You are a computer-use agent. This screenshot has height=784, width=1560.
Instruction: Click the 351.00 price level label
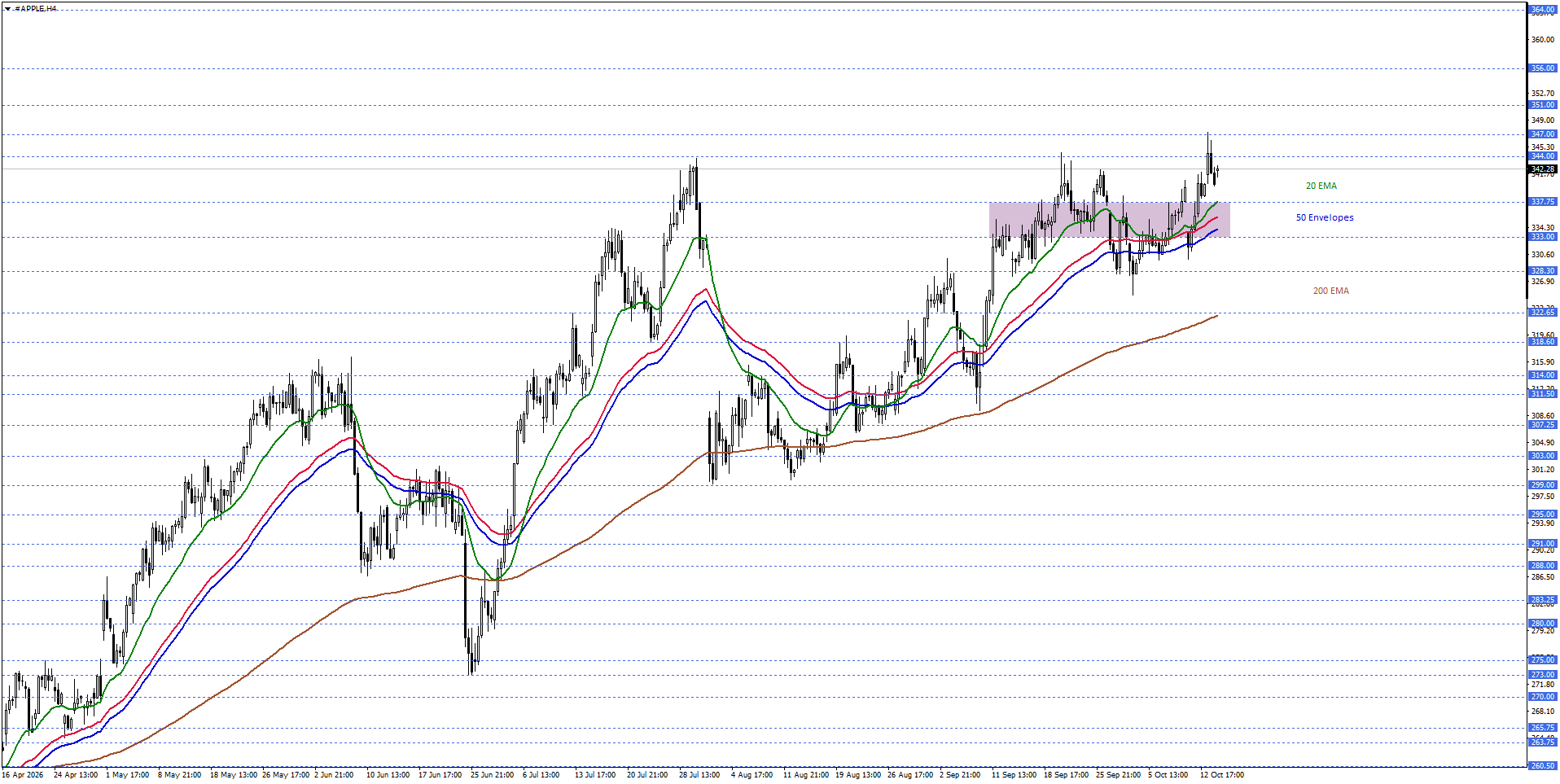(x=1543, y=105)
